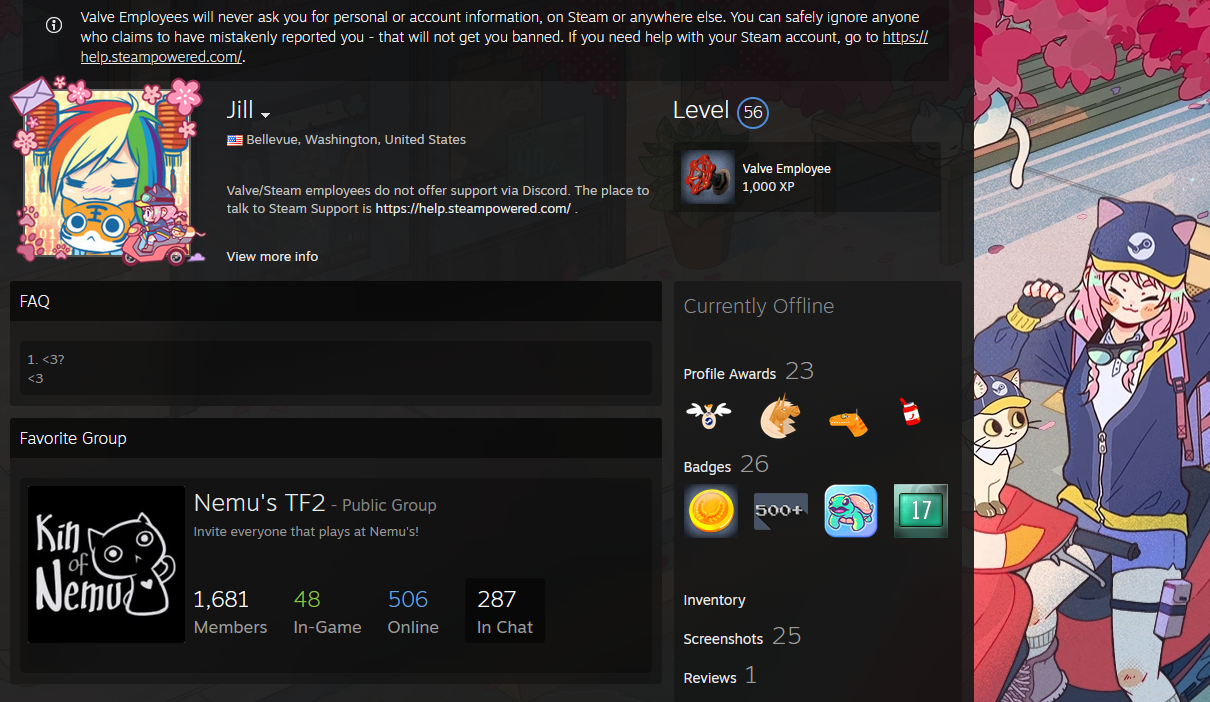1210x702 pixels.
Task: Click the winged medal profile award
Action: (709, 414)
